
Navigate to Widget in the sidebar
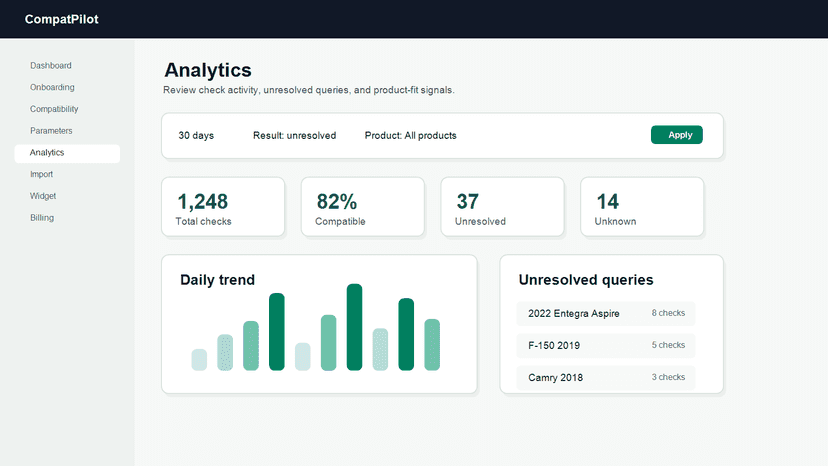click(x=43, y=196)
